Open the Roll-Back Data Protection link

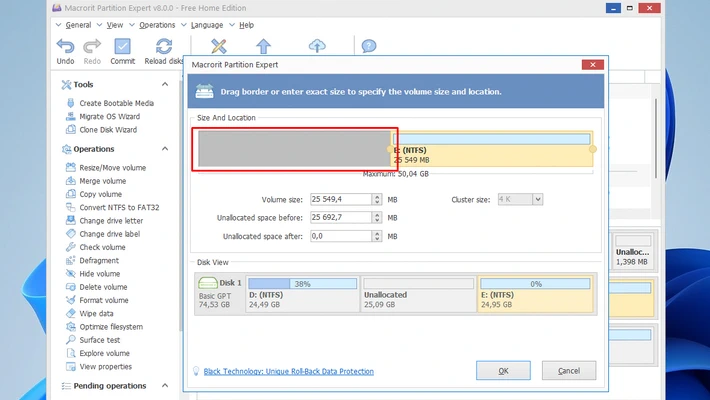(x=288, y=371)
